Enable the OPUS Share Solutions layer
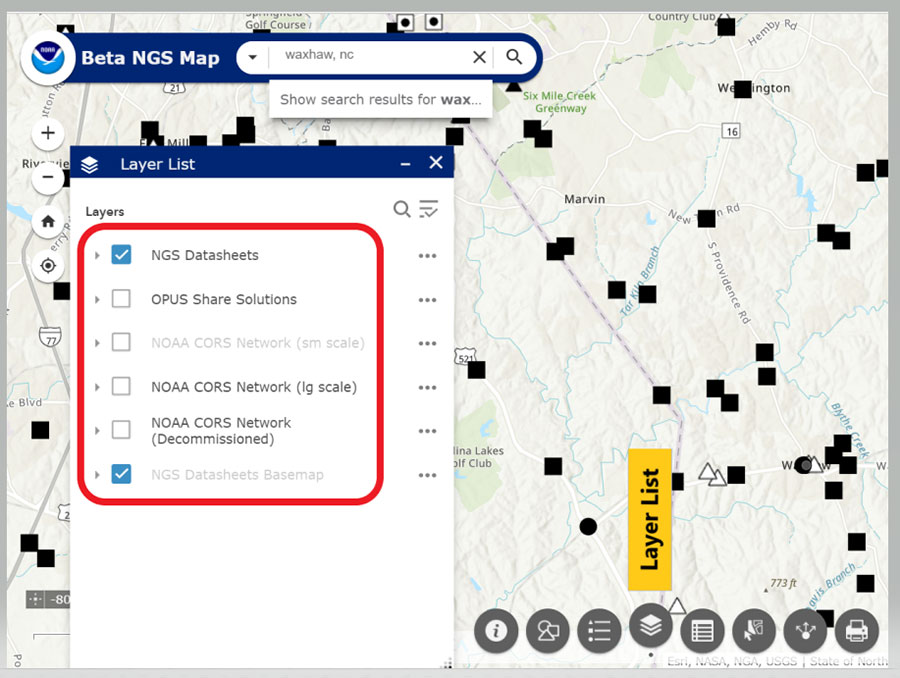 pyautogui.click(x=121, y=299)
